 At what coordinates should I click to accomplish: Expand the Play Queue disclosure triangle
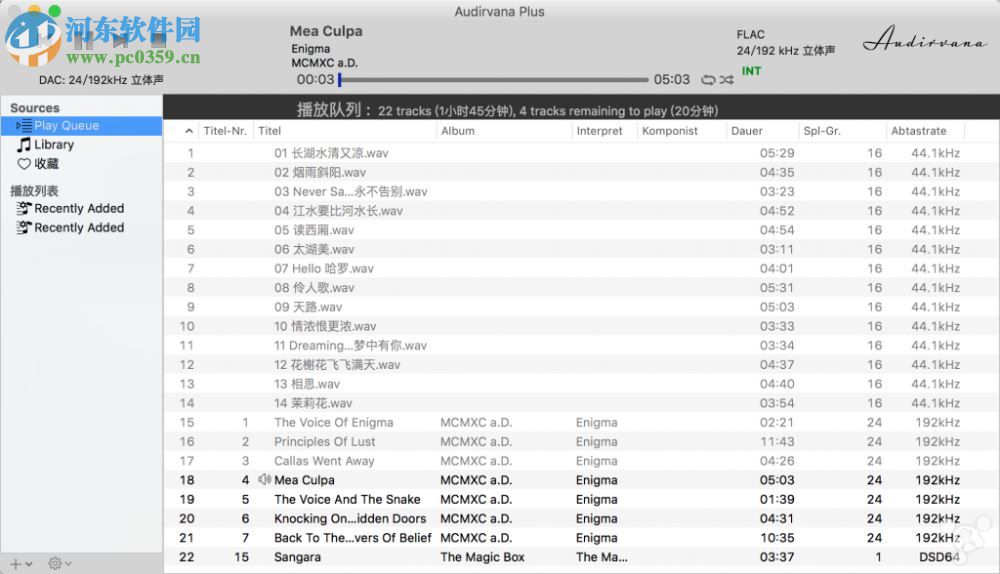19,126
